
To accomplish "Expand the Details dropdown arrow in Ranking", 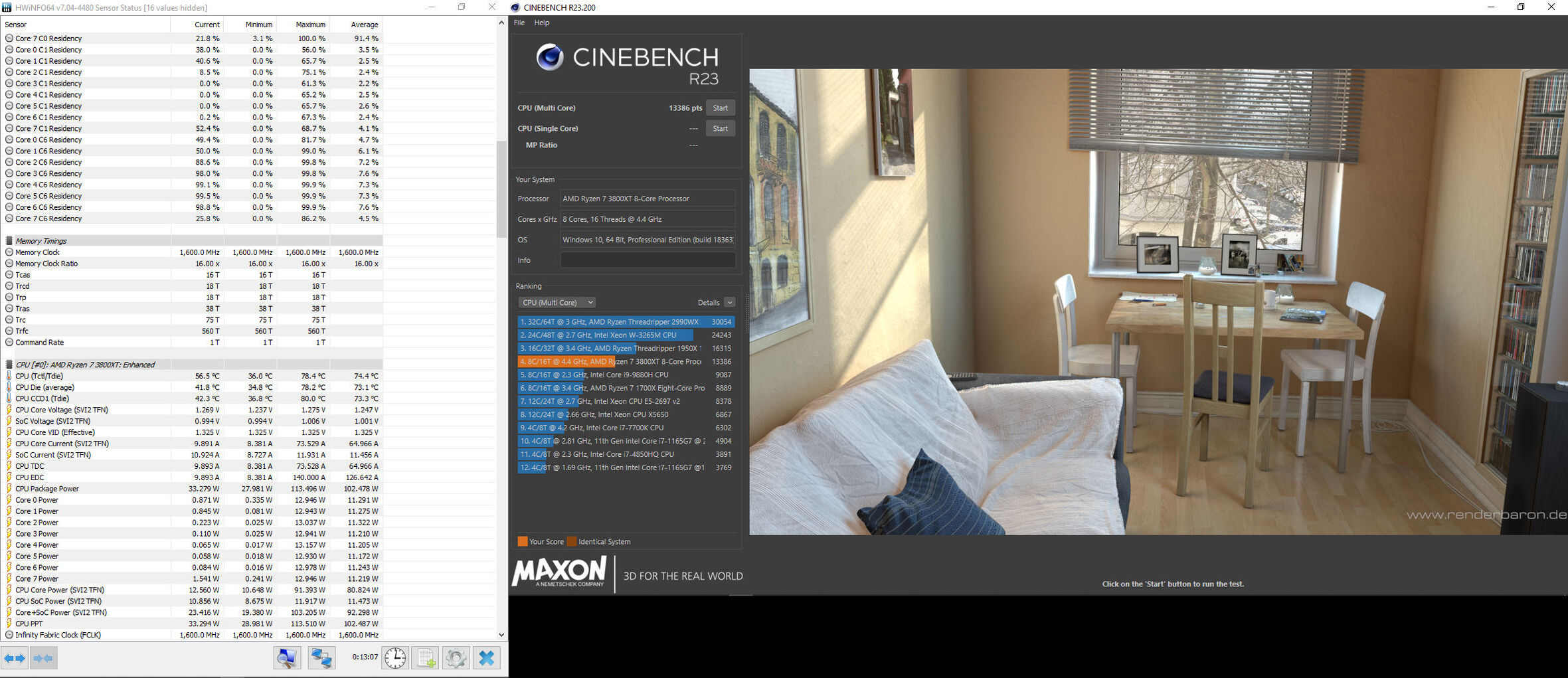I will [729, 302].
